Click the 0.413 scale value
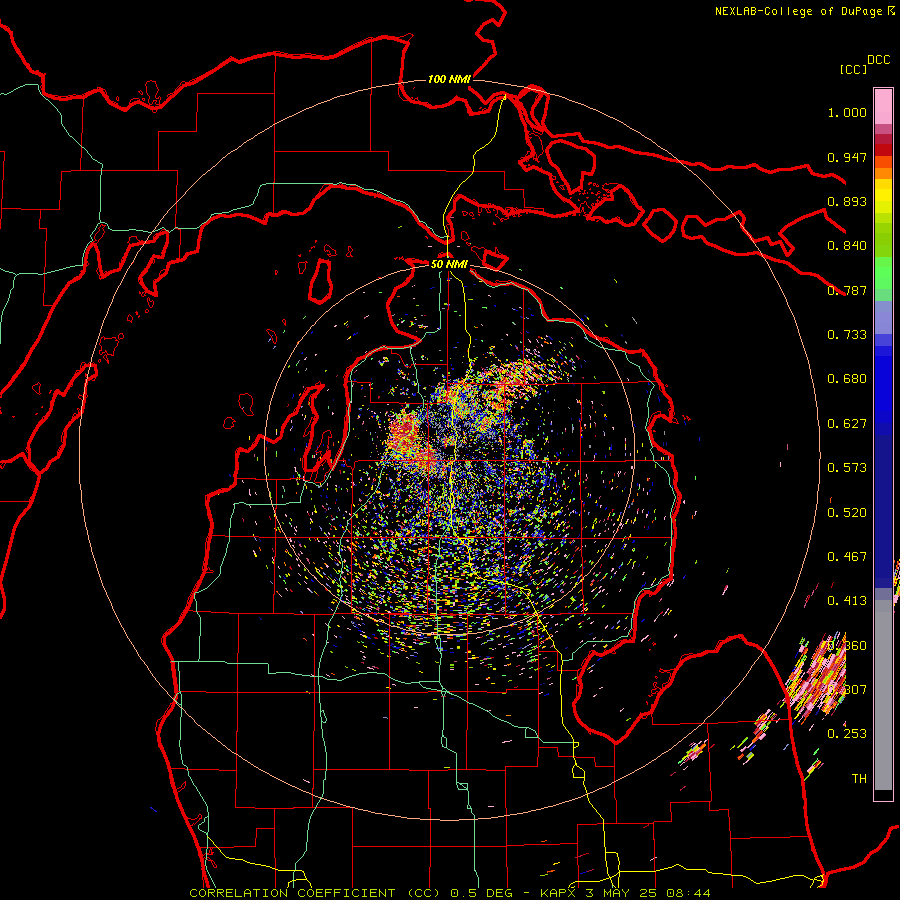 click(x=847, y=601)
